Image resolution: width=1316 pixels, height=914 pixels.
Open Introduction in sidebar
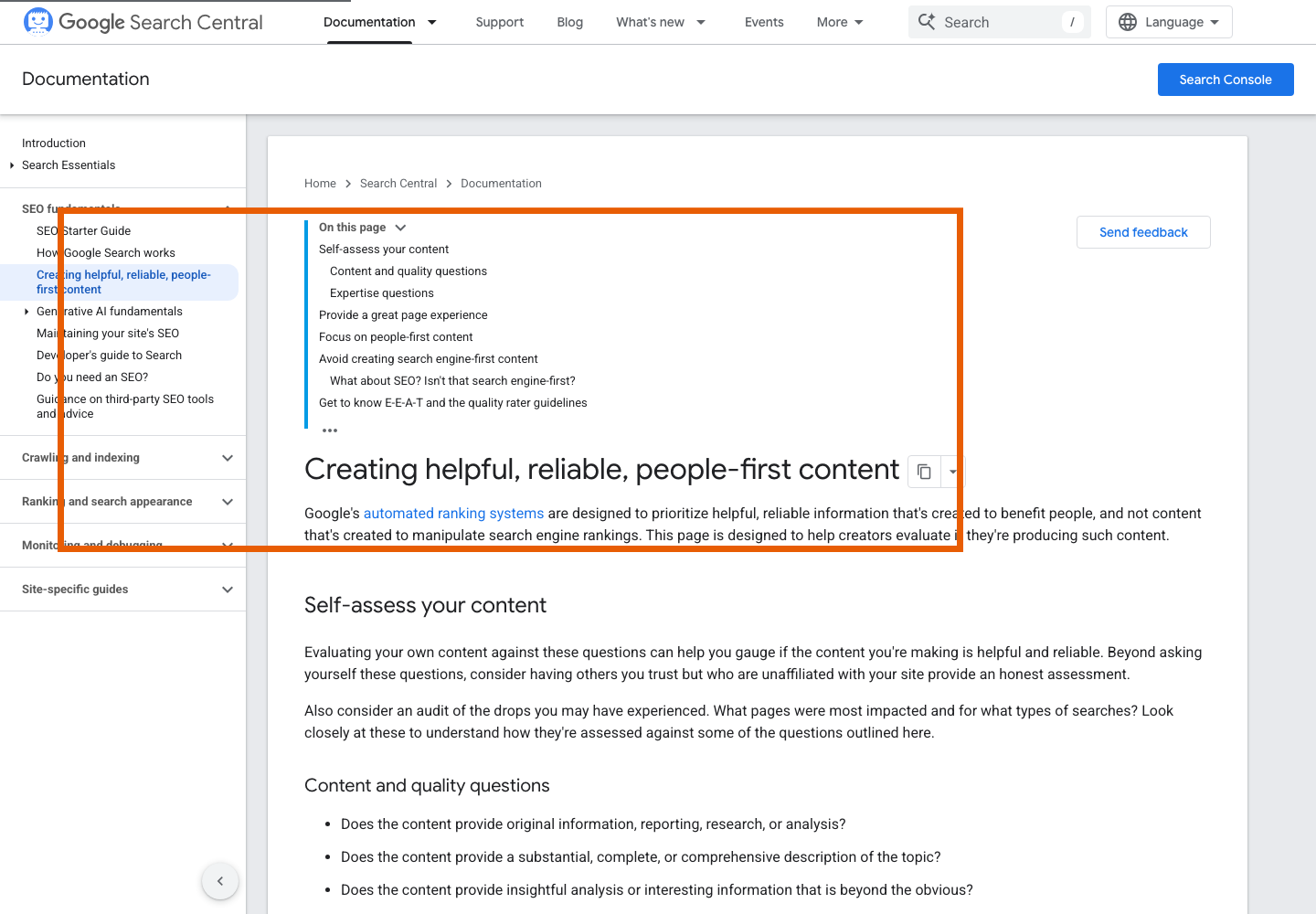pos(54,143)
